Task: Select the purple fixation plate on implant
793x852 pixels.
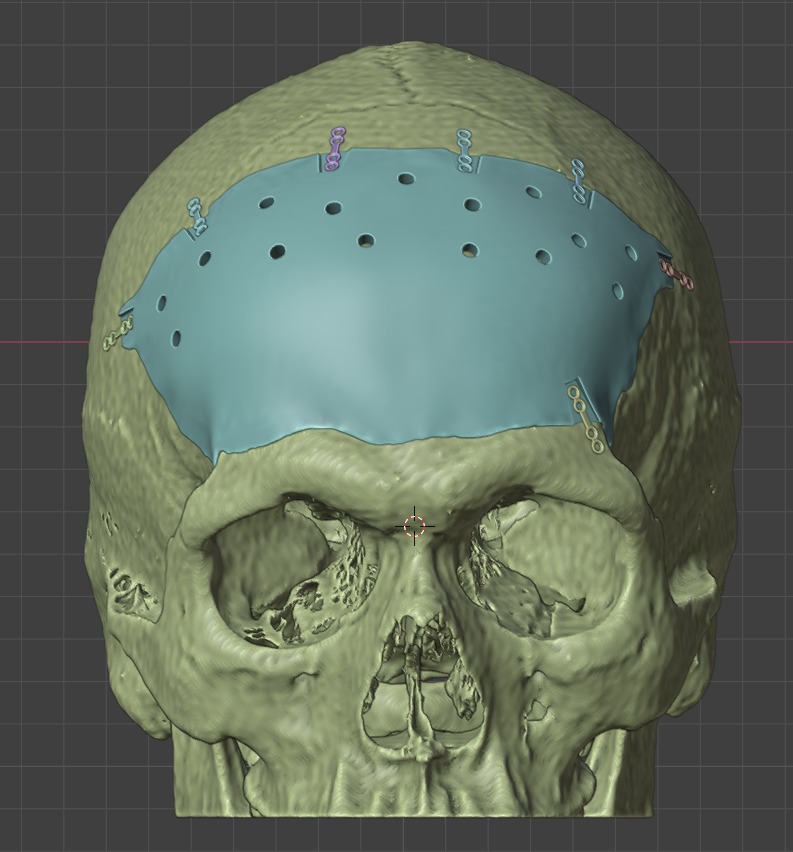Action: (x=334, y=148)
